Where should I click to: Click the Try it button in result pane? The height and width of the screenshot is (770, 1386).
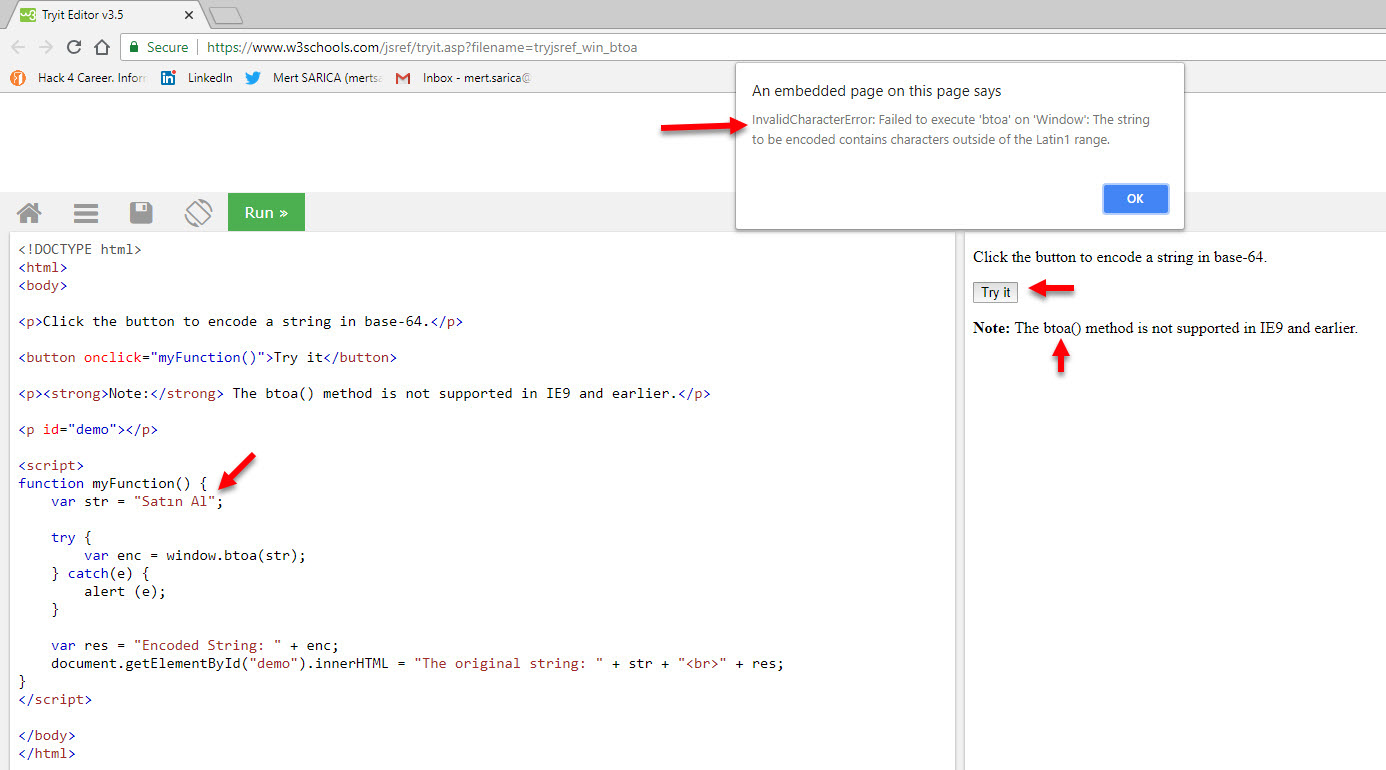(x=995, y=292)
